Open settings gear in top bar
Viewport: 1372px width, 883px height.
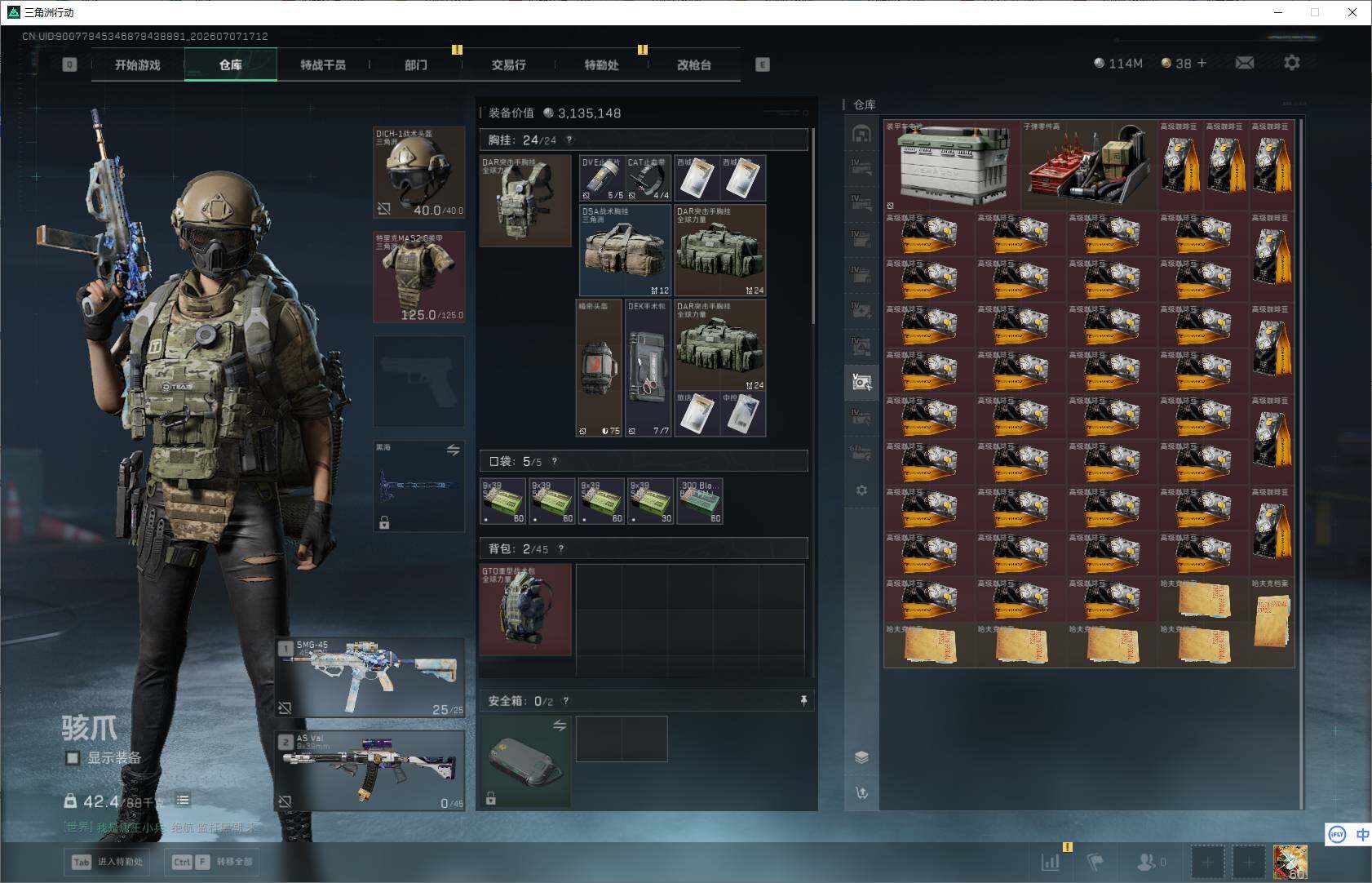pos(1292,63)
